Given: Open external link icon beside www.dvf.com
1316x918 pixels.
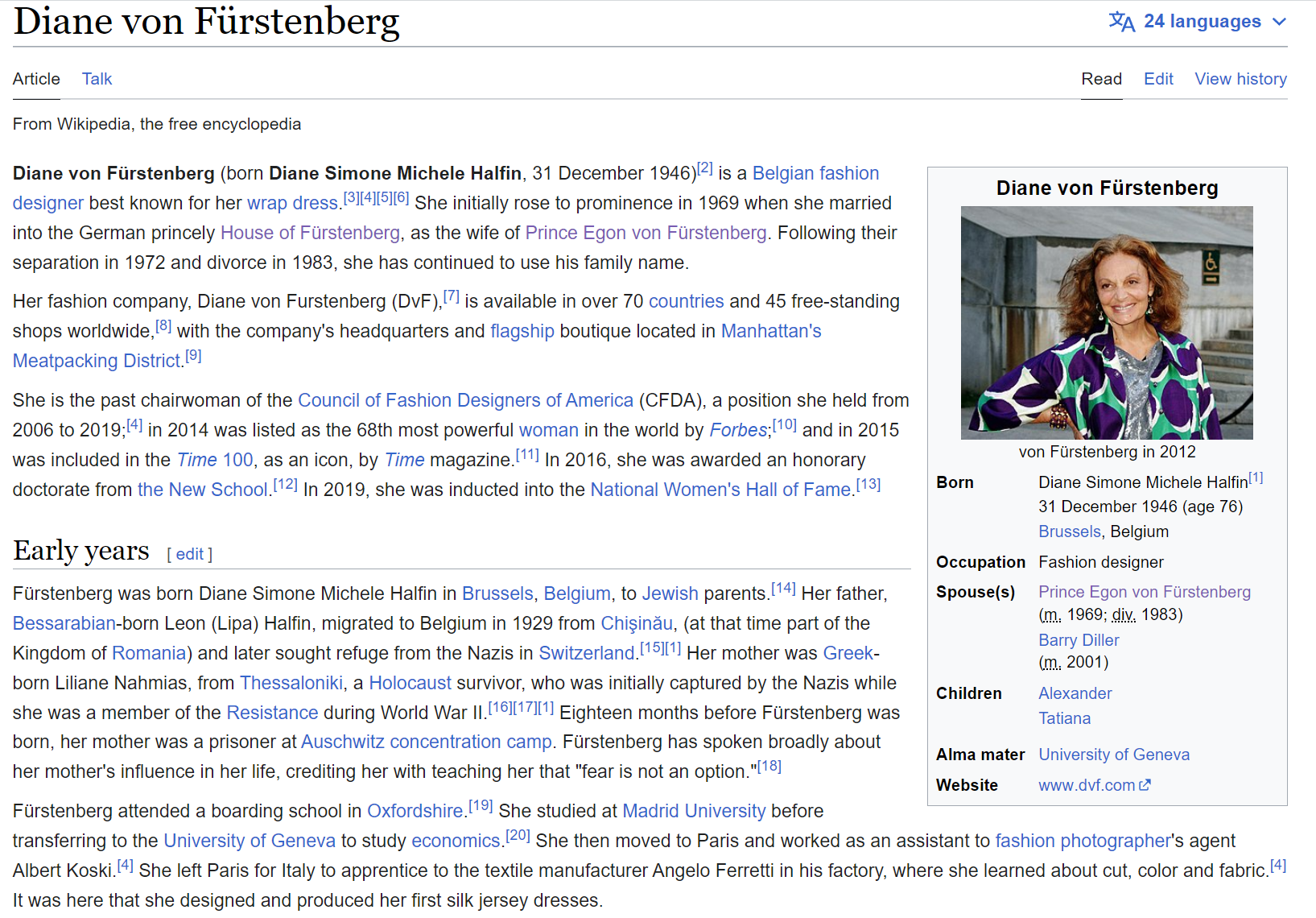Looking at the screenshot, I should 1145,784.
